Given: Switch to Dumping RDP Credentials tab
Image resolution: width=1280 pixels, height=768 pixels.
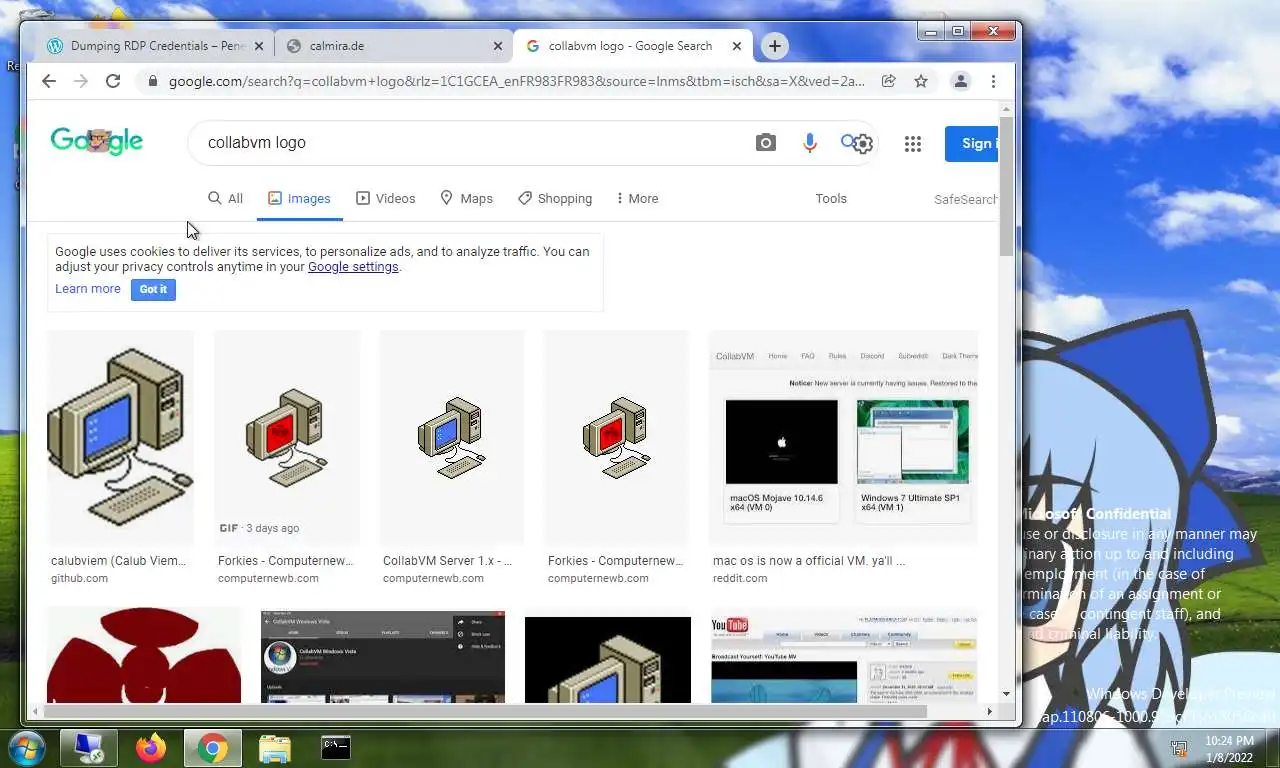Looking at the screenshot, I should tap(154, 46).
